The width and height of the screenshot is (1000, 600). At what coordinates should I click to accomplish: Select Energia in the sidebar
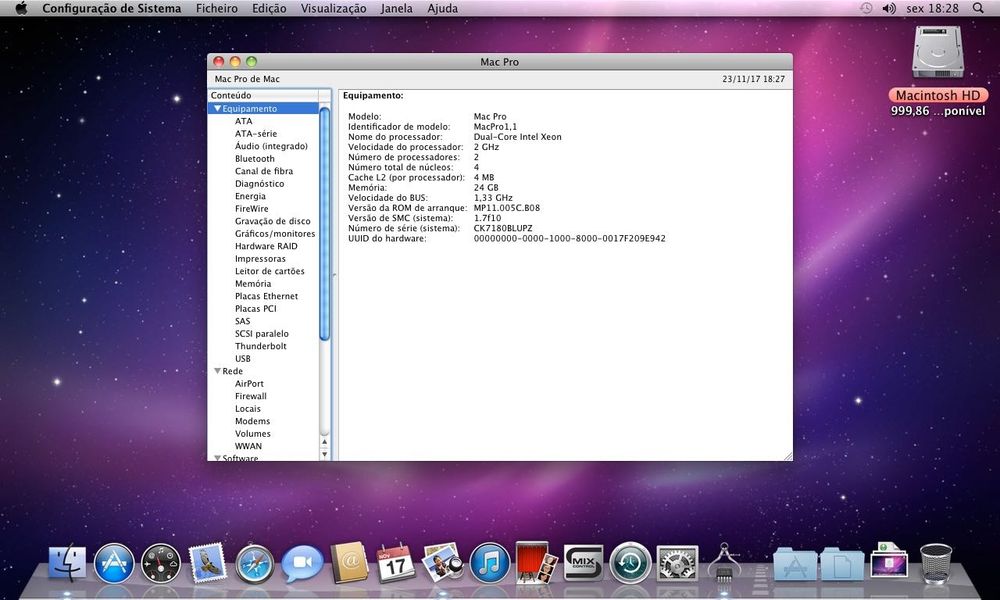(250, 196)
